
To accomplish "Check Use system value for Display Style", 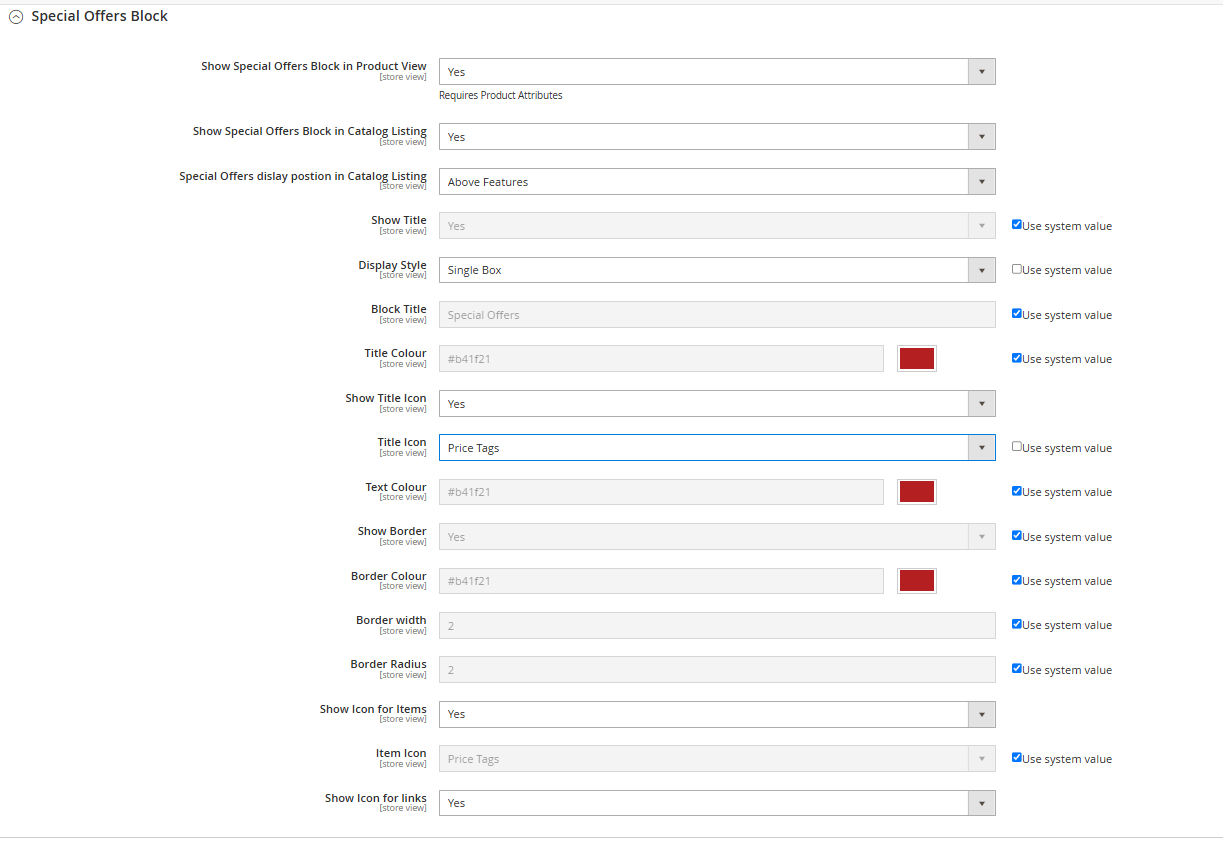I will pos(1017,269).
